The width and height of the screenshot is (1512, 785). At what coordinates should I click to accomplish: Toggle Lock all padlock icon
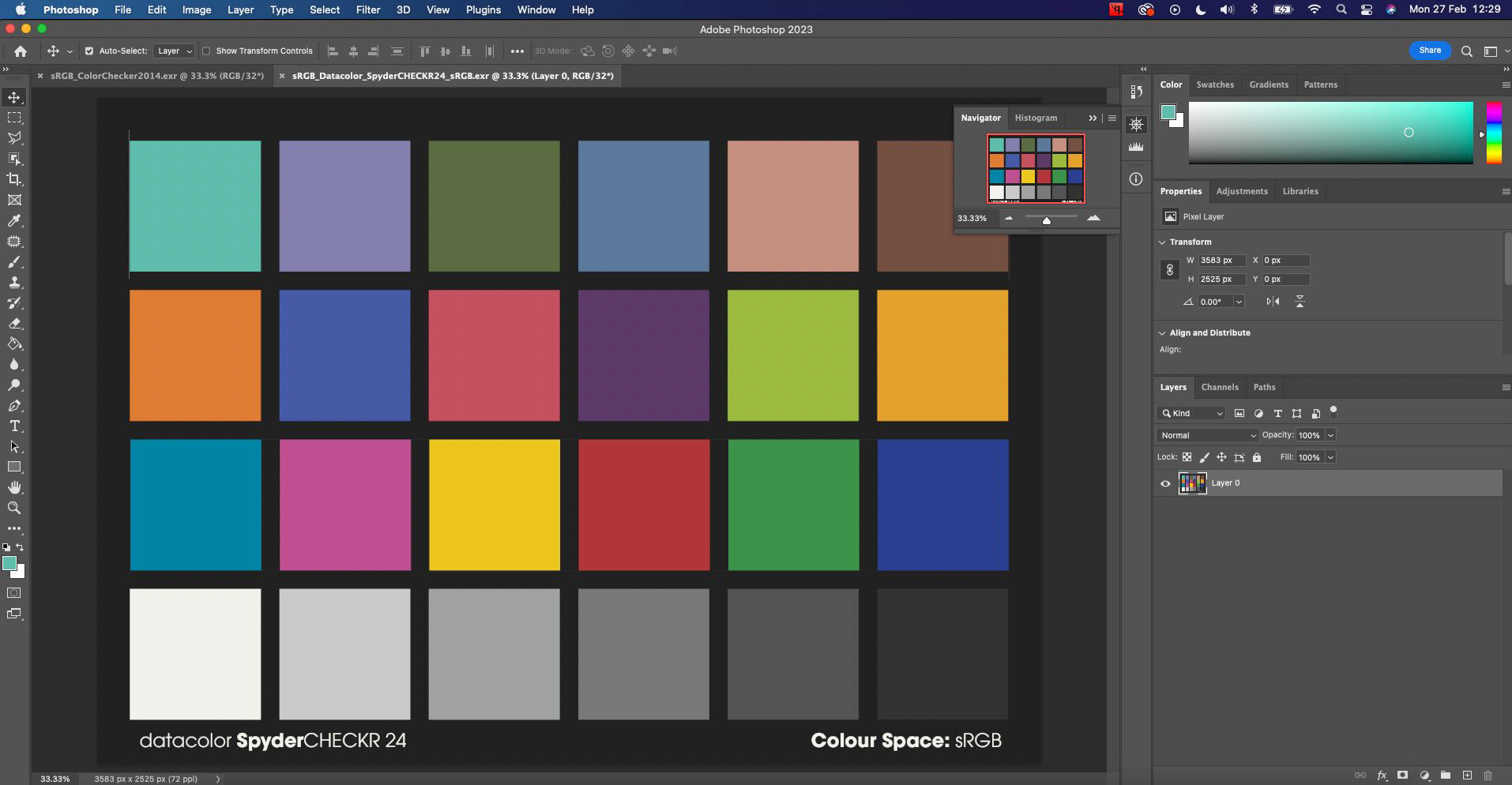pos(1257,457)
